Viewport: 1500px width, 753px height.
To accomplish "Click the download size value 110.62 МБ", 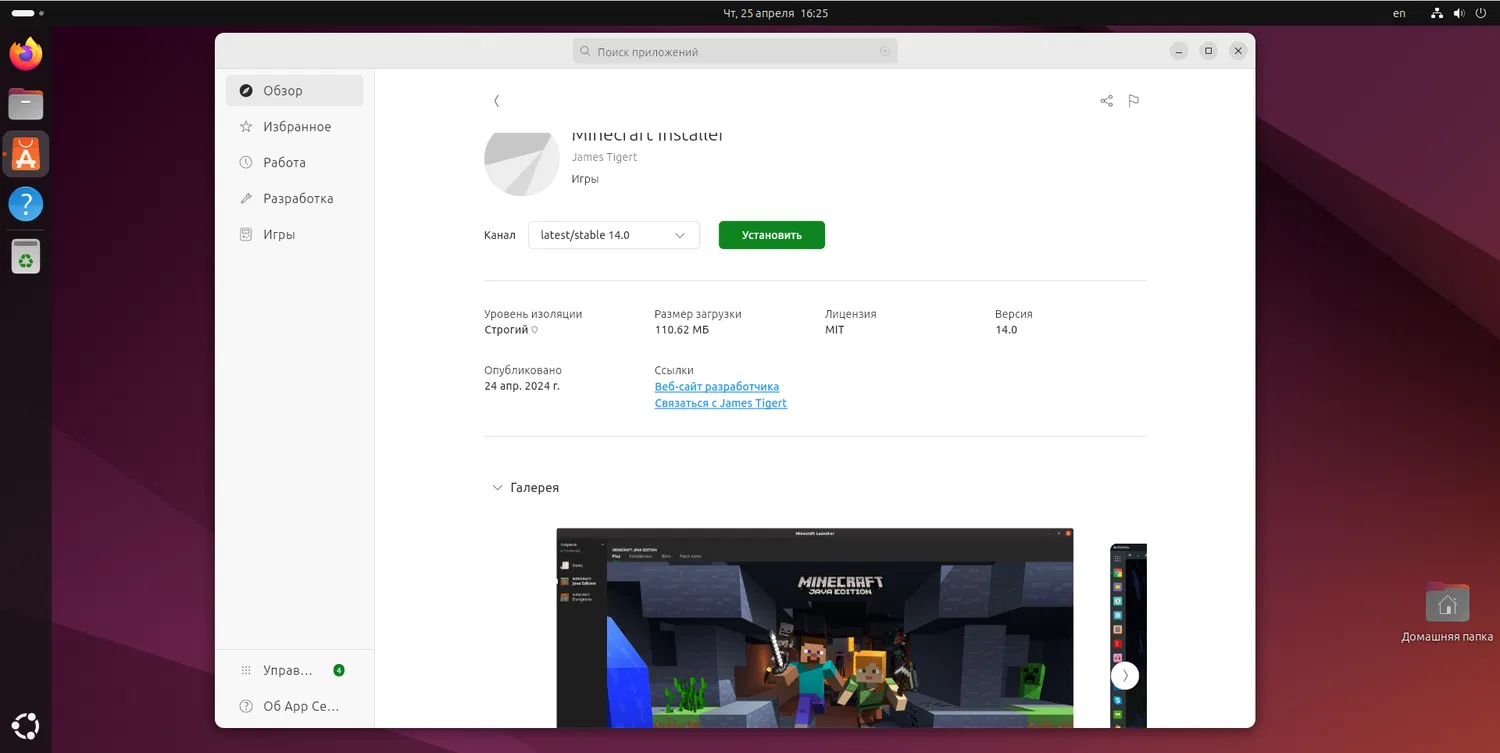I will pos(682,330).
